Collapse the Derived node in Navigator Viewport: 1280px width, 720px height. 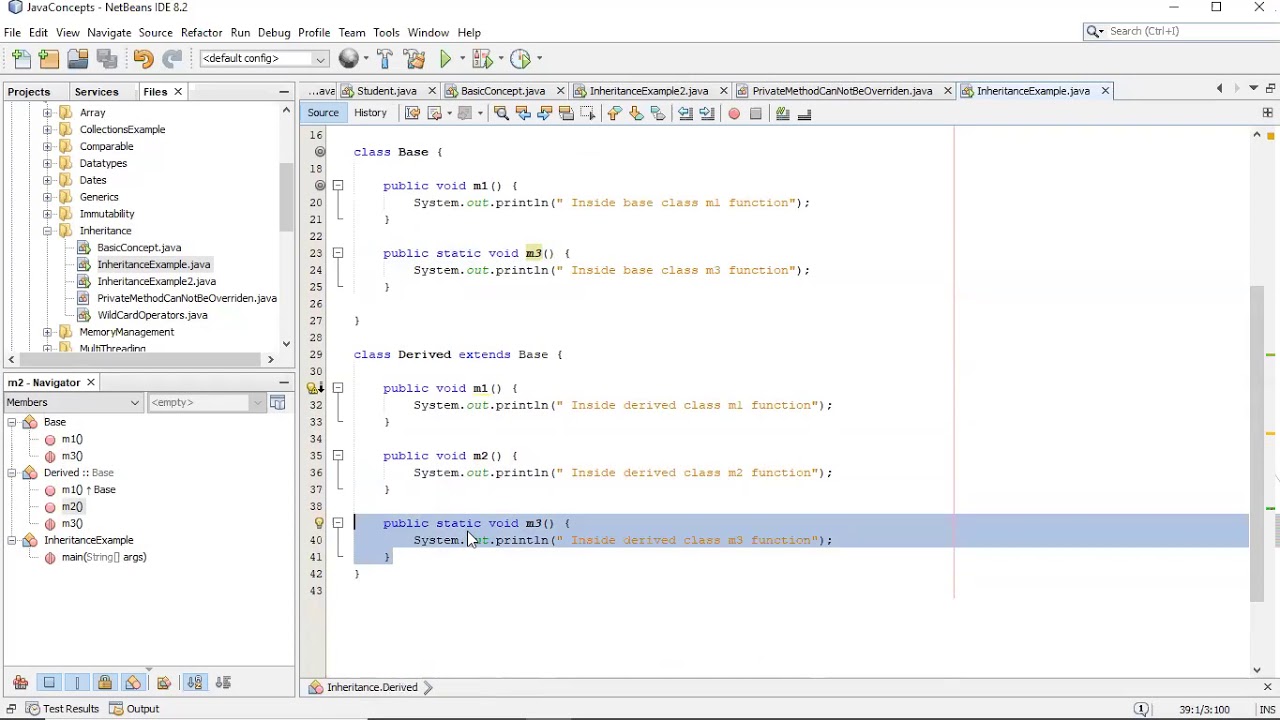tap(12, 473)
